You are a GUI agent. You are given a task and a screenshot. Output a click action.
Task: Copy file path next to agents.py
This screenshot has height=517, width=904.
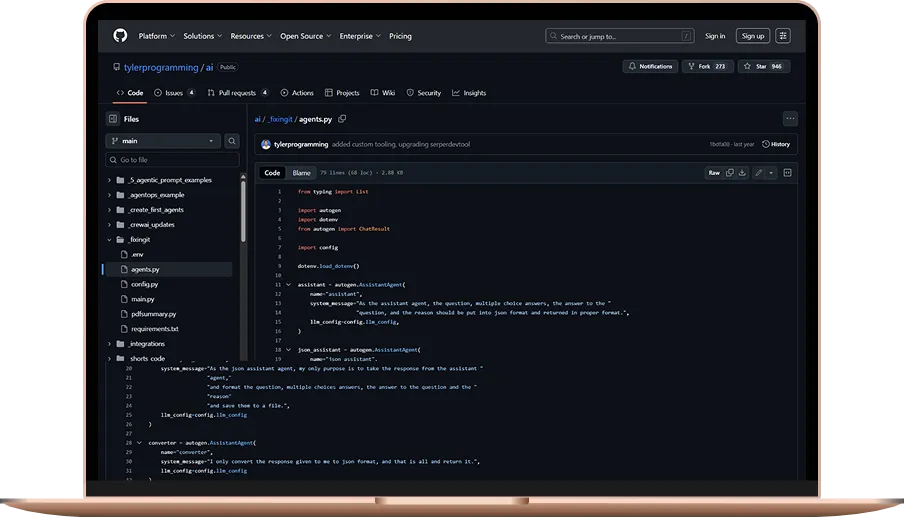tap(342, 118)
